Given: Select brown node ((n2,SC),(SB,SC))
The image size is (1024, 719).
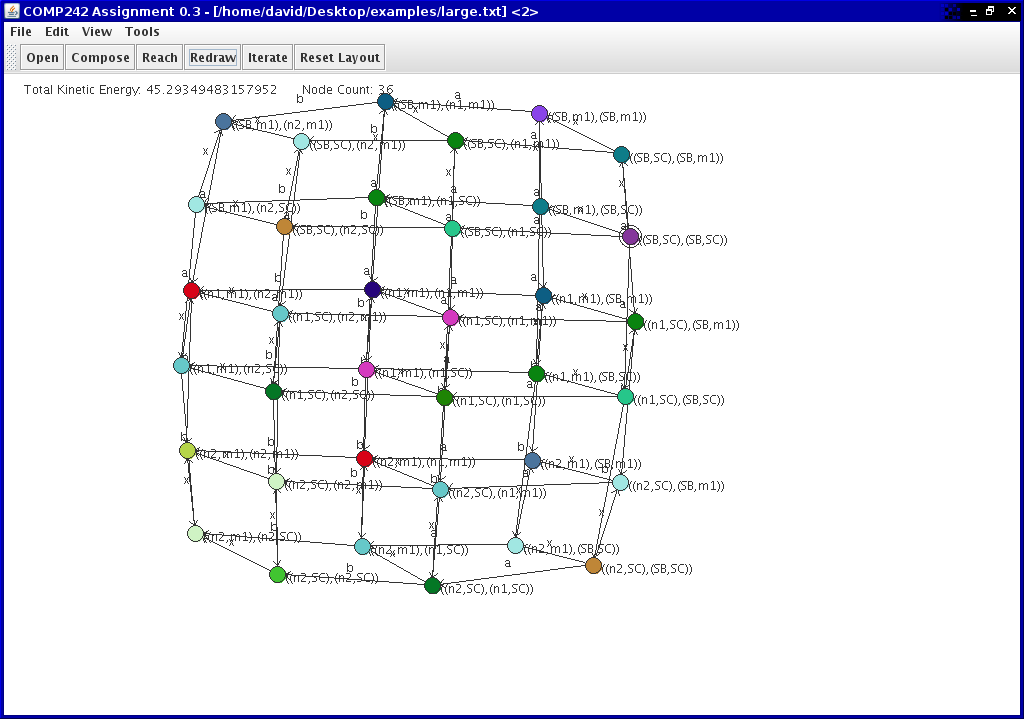Looking at the screenshot, I should [x=593, y=566].
